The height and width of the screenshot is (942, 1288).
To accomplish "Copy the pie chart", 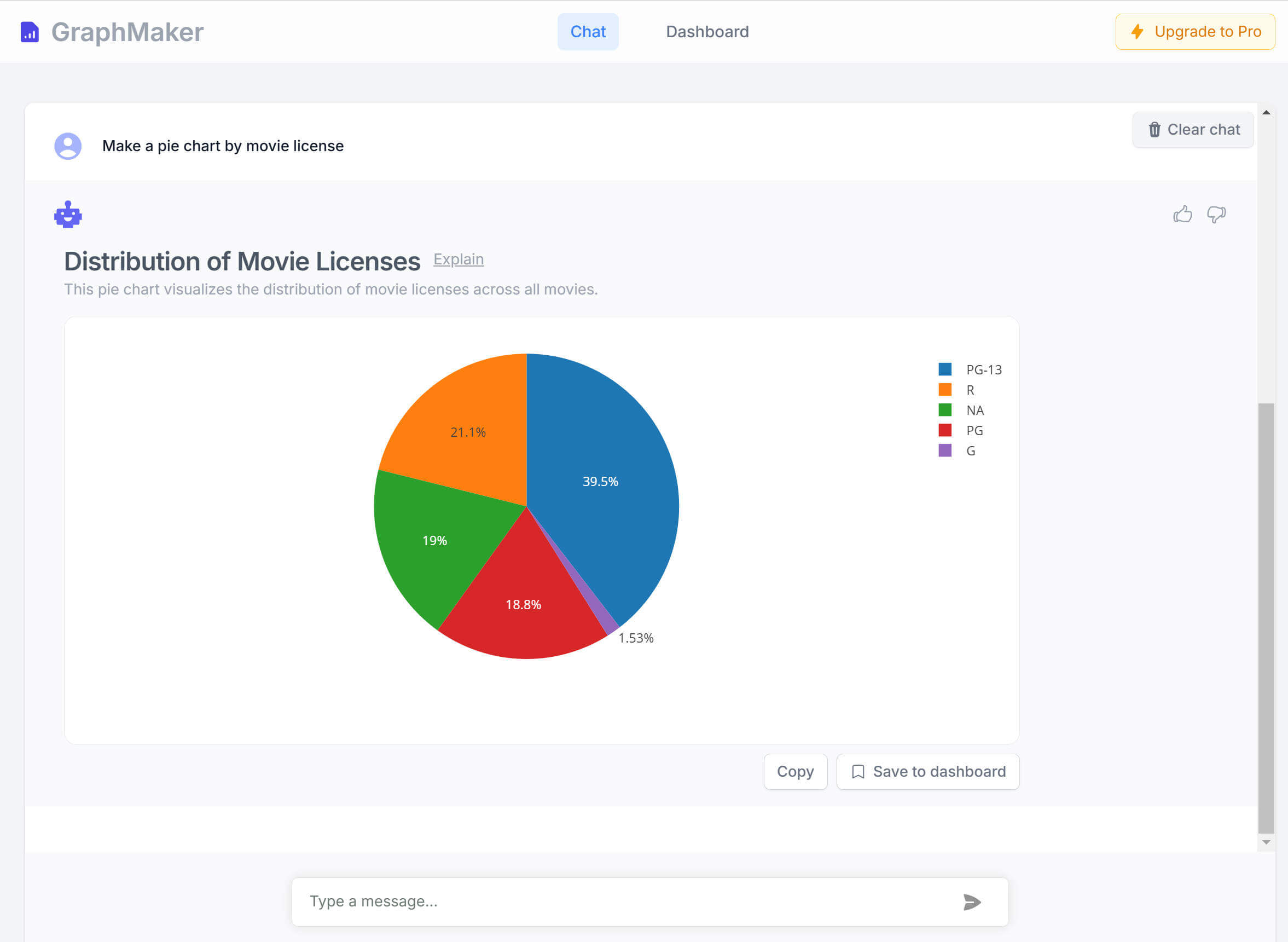I will coord(796,771).
